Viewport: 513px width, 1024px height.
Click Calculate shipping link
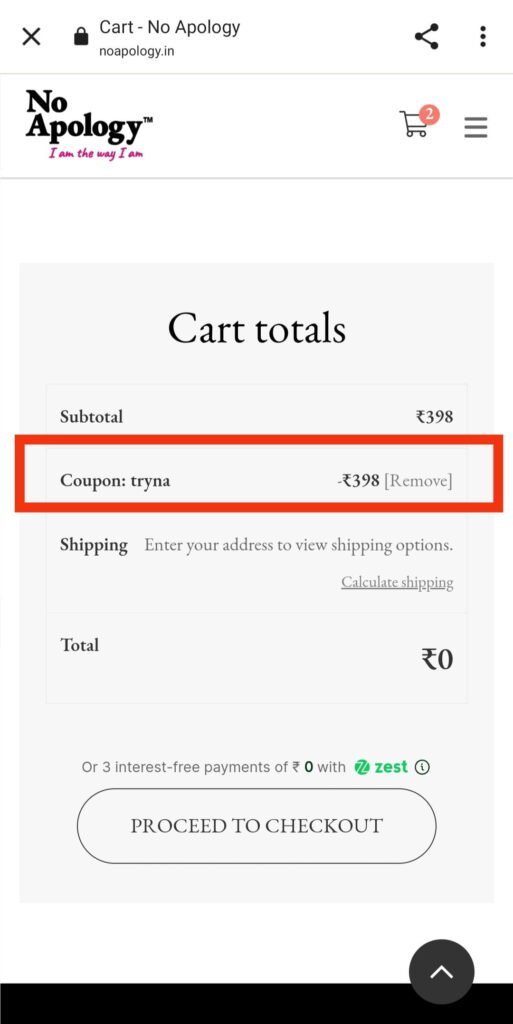pos(397,582)
